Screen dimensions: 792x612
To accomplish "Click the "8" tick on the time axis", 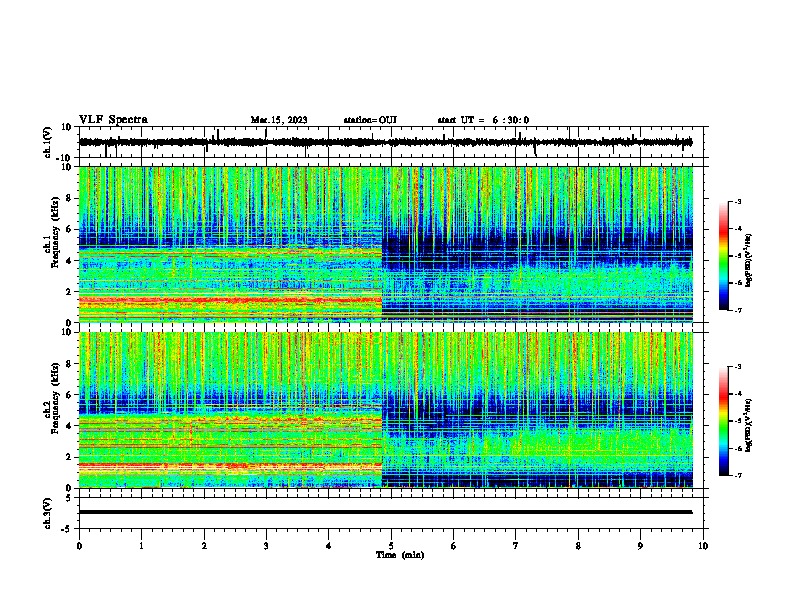I will pyautogui.click(x=578, y=546).
